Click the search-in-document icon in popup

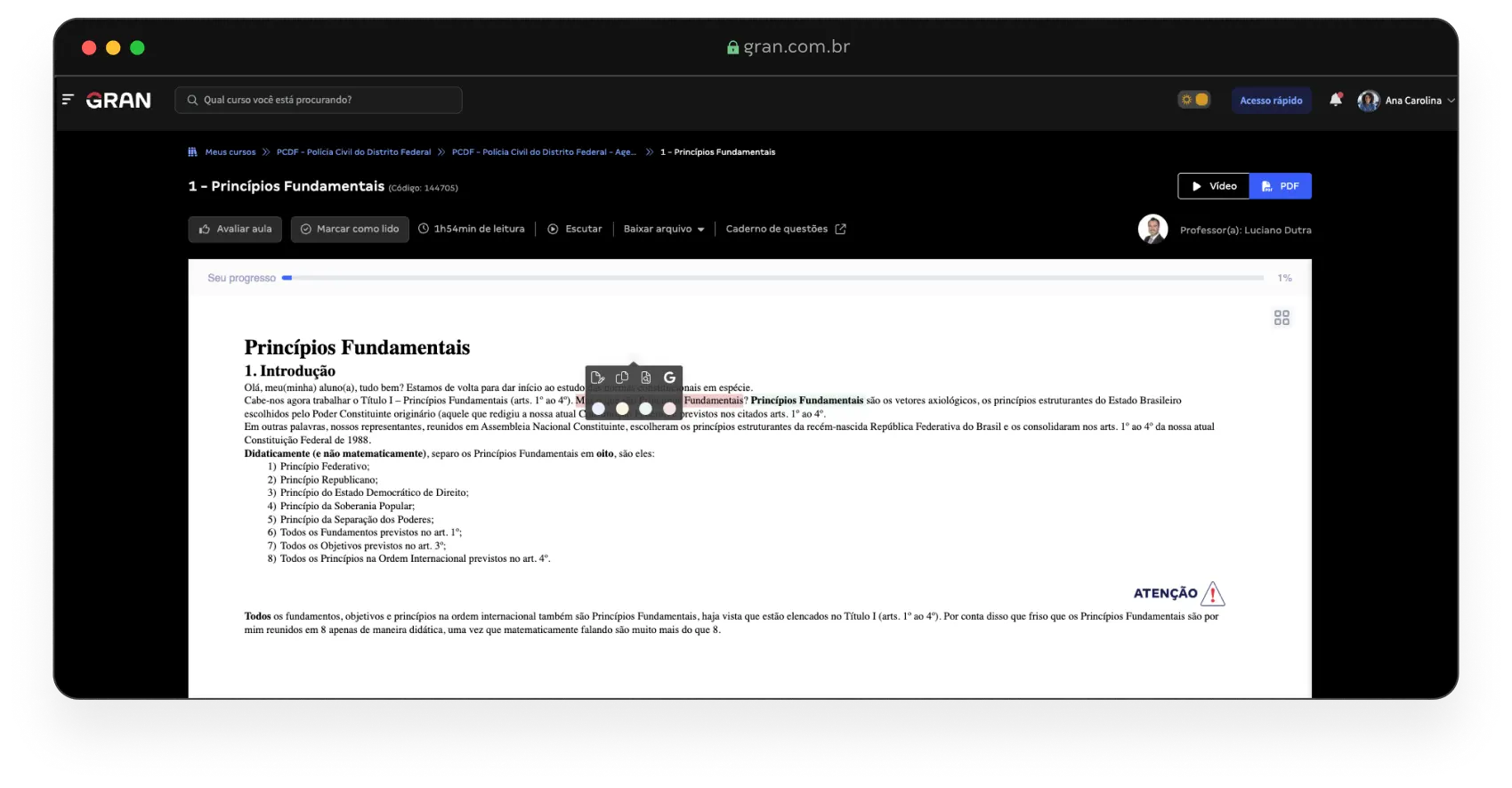[646, 378]
